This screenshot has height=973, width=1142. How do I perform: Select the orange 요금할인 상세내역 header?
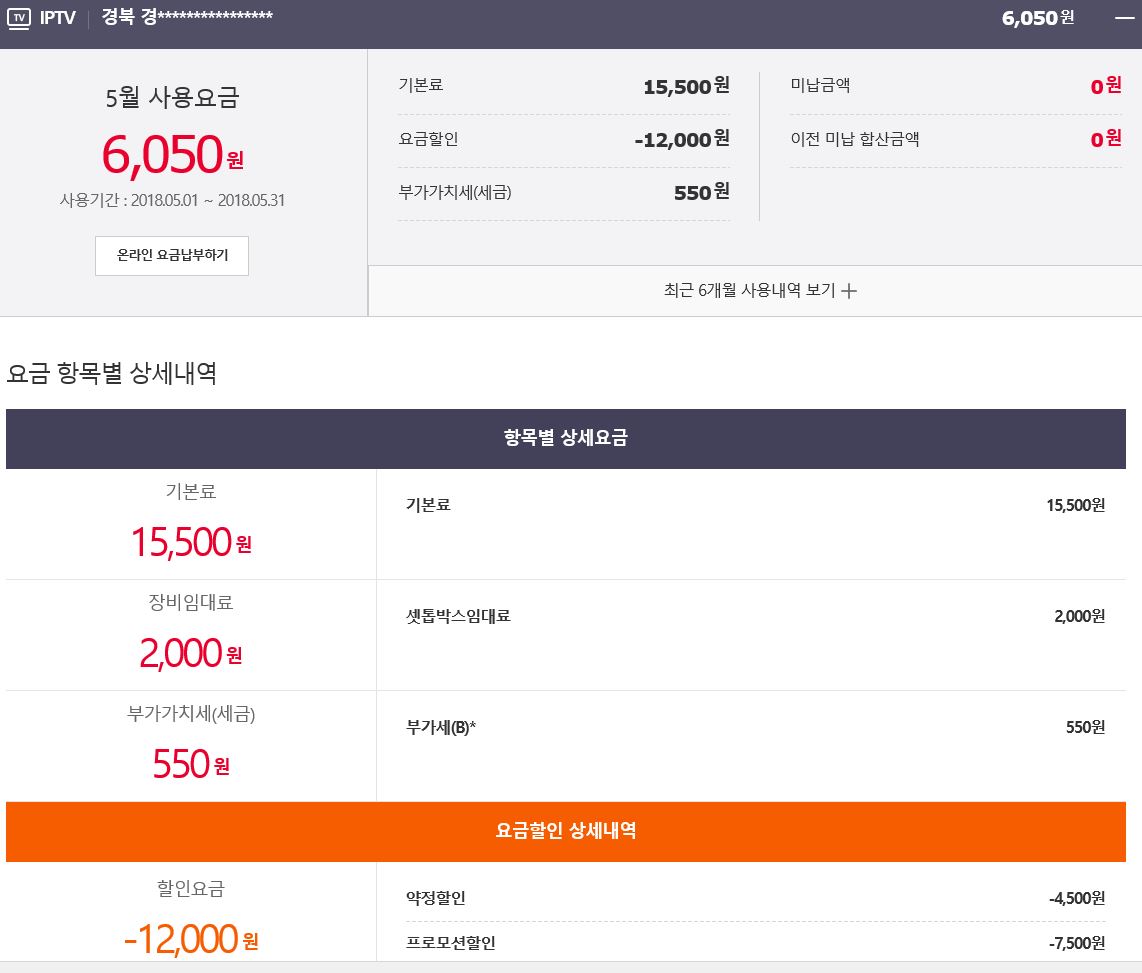pyautogui.click(x=565, y=831)
